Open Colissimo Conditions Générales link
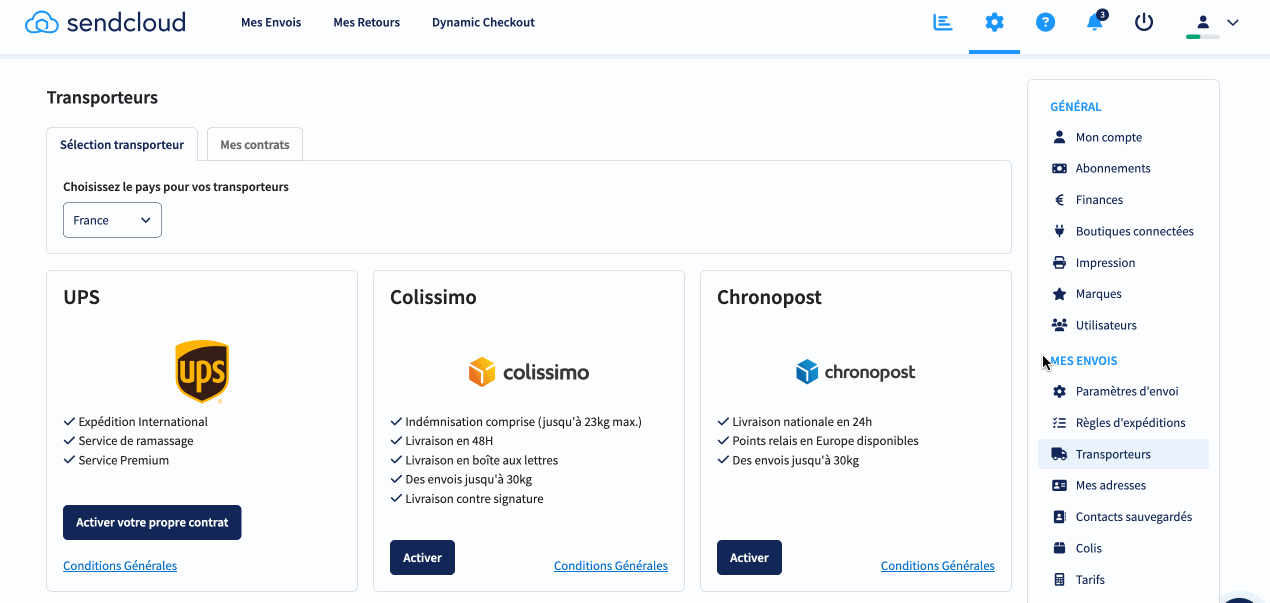 pyautogui.click(x=611, y=566)
